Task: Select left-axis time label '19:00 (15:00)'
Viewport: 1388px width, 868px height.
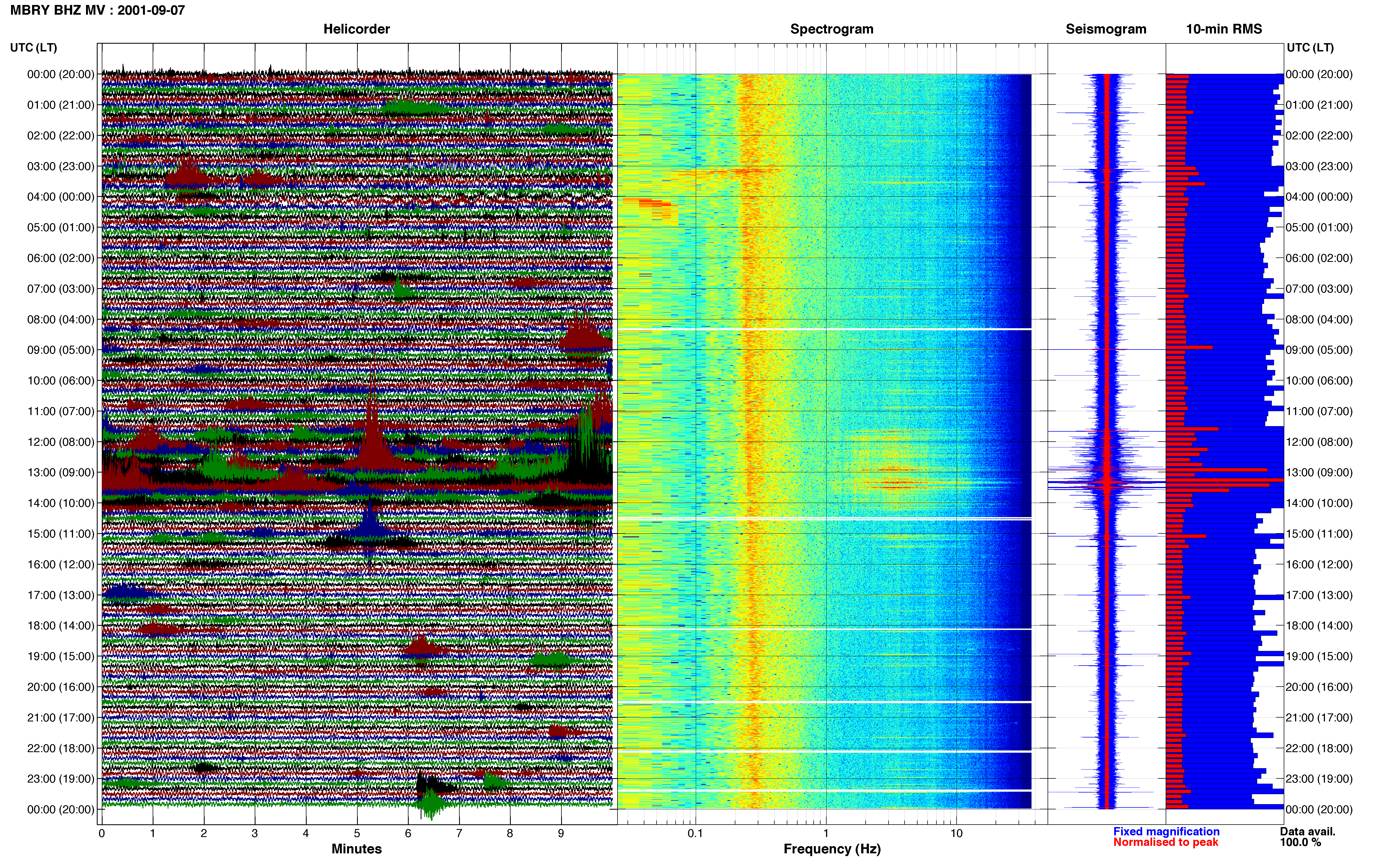Action: pyautogui.click(x=61, y=656)
